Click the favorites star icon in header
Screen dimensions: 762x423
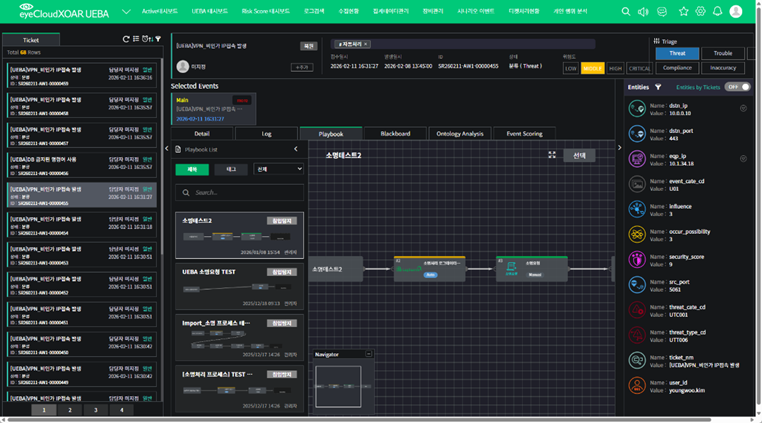point(684,12)
